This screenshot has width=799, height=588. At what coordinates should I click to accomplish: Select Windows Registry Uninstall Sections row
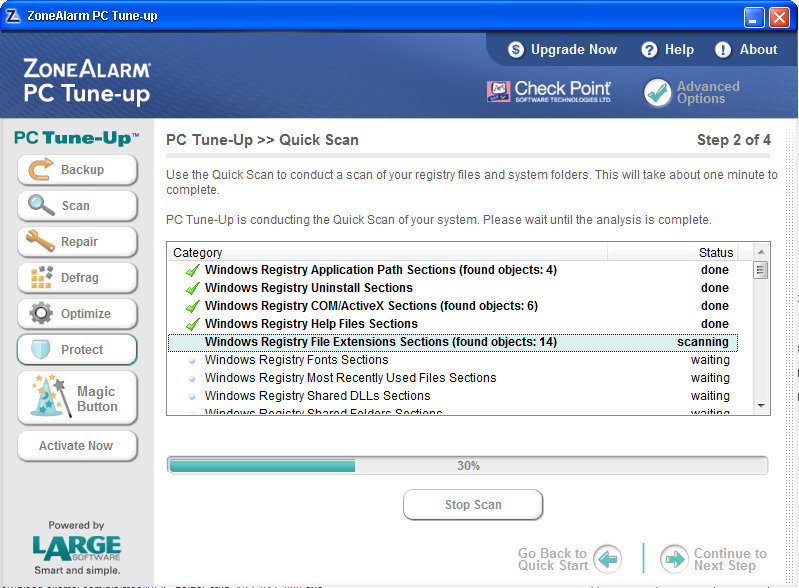452,288
